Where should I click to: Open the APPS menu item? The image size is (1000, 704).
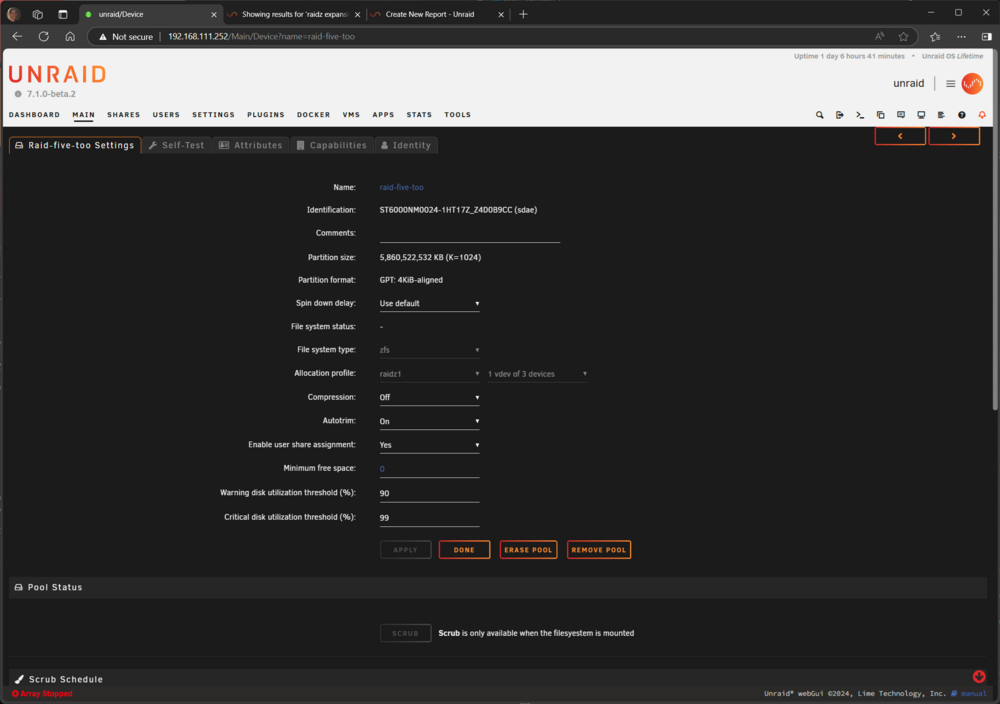click(383, 115)
